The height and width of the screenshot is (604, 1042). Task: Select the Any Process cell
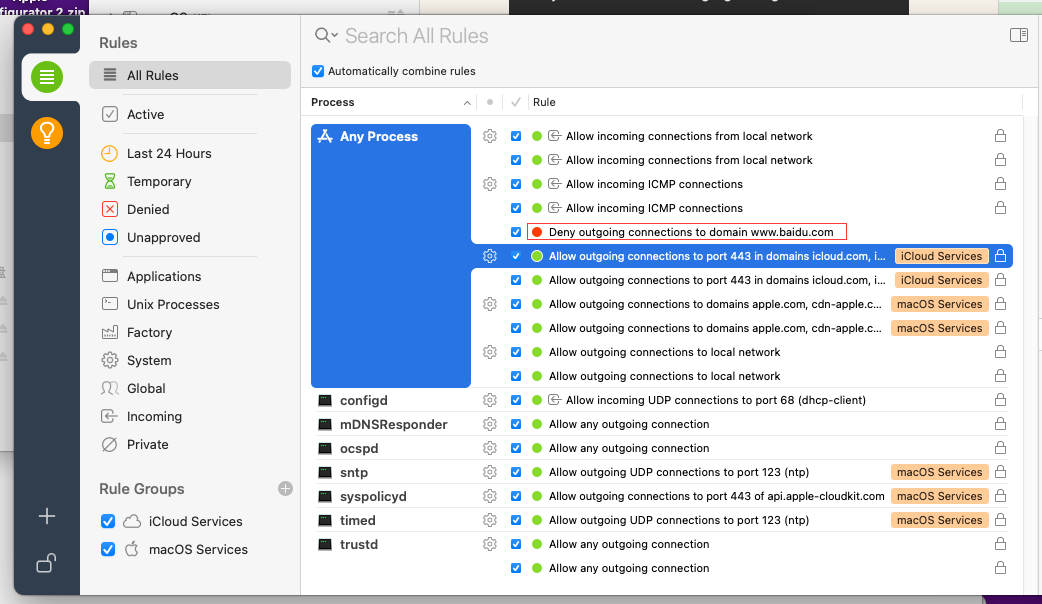[391, 256]
